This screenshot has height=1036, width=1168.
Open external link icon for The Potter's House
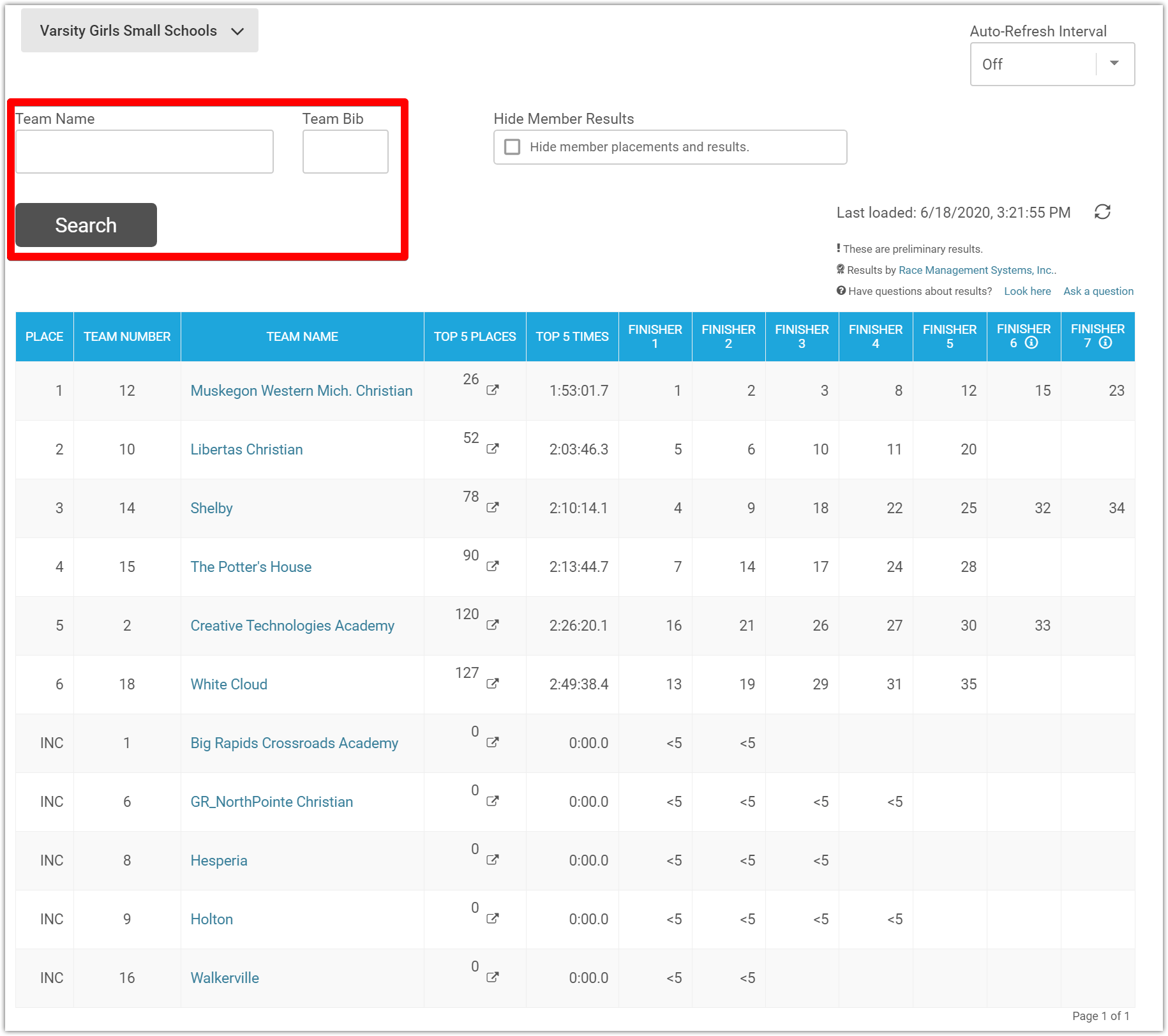(x=492, y=566)
